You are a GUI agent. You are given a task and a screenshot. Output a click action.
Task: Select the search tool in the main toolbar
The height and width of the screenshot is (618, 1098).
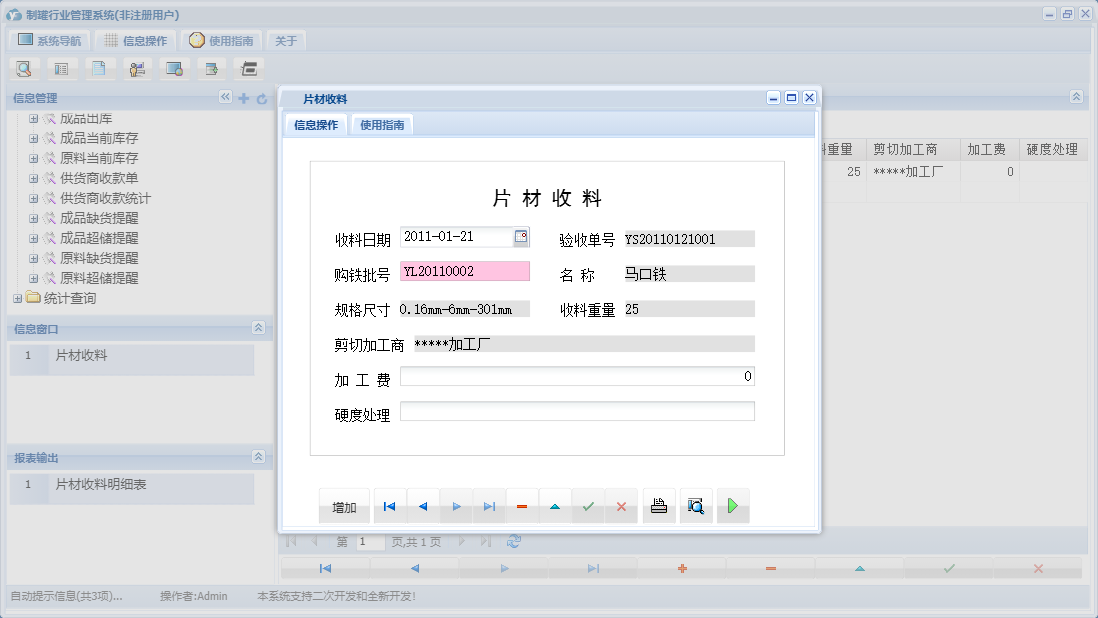click(x=24, y=68)
